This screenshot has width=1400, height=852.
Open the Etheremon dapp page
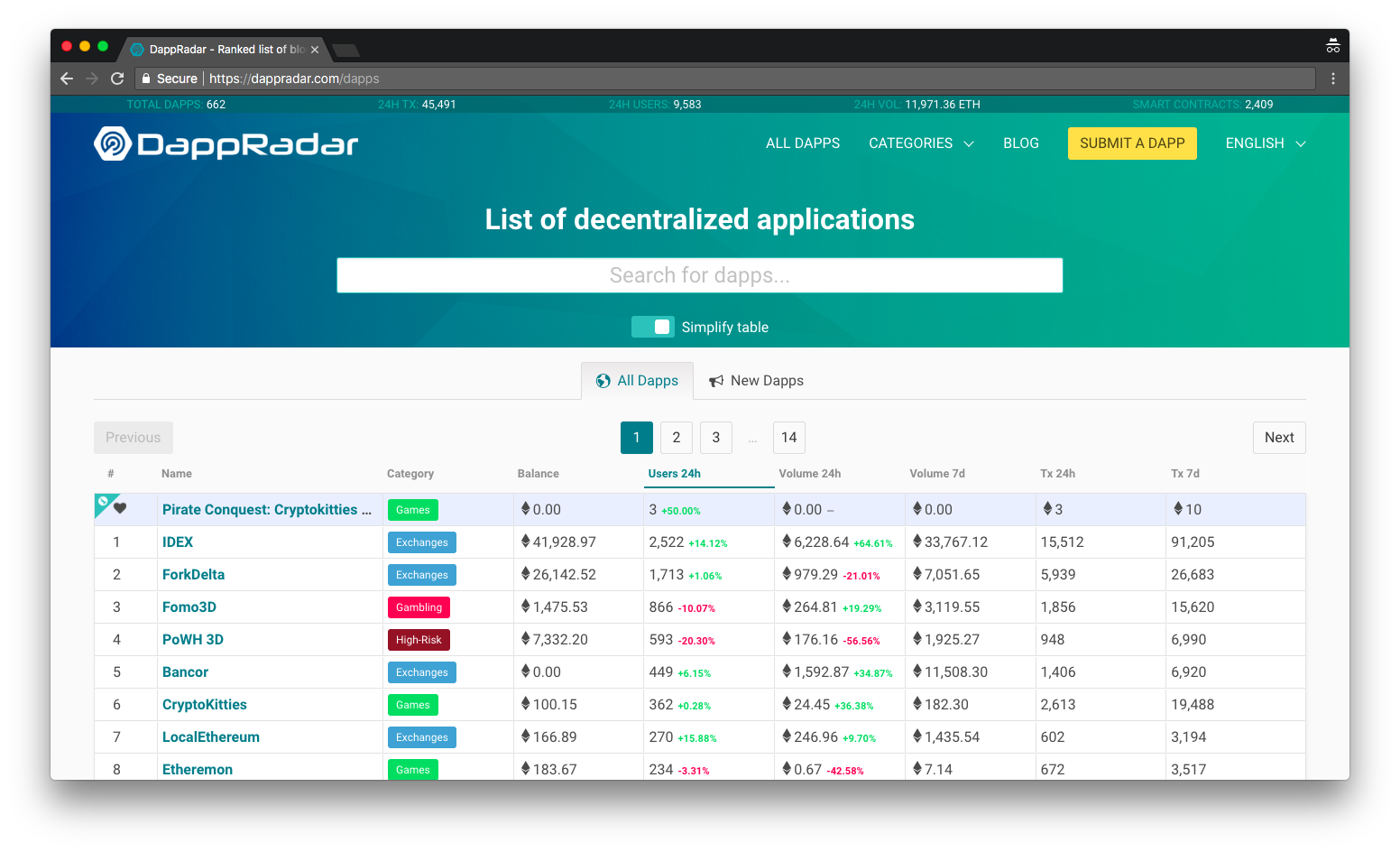pos(198,770)
